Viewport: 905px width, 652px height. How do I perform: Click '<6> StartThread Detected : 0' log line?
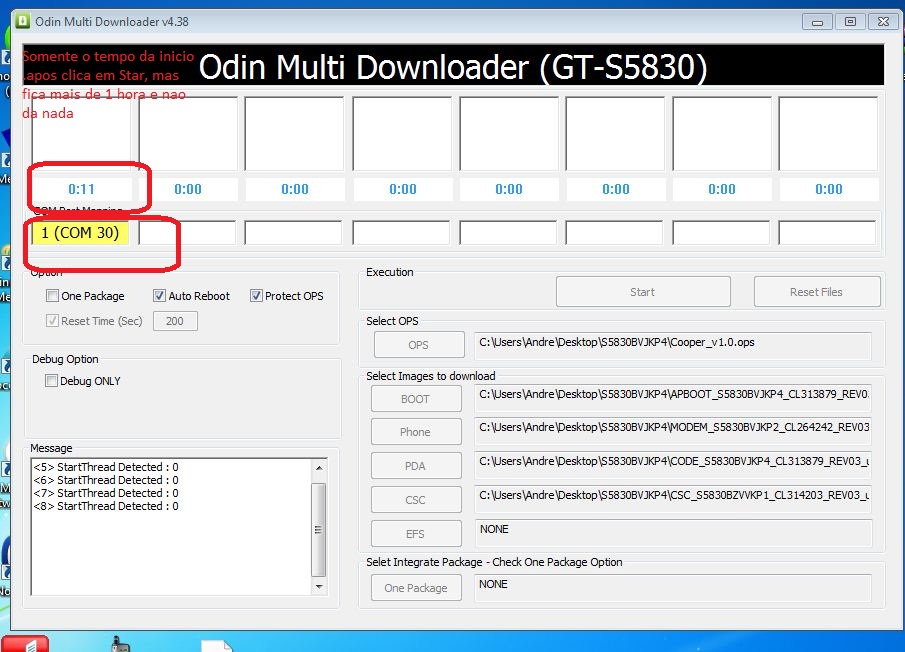[x=106, y=480]
